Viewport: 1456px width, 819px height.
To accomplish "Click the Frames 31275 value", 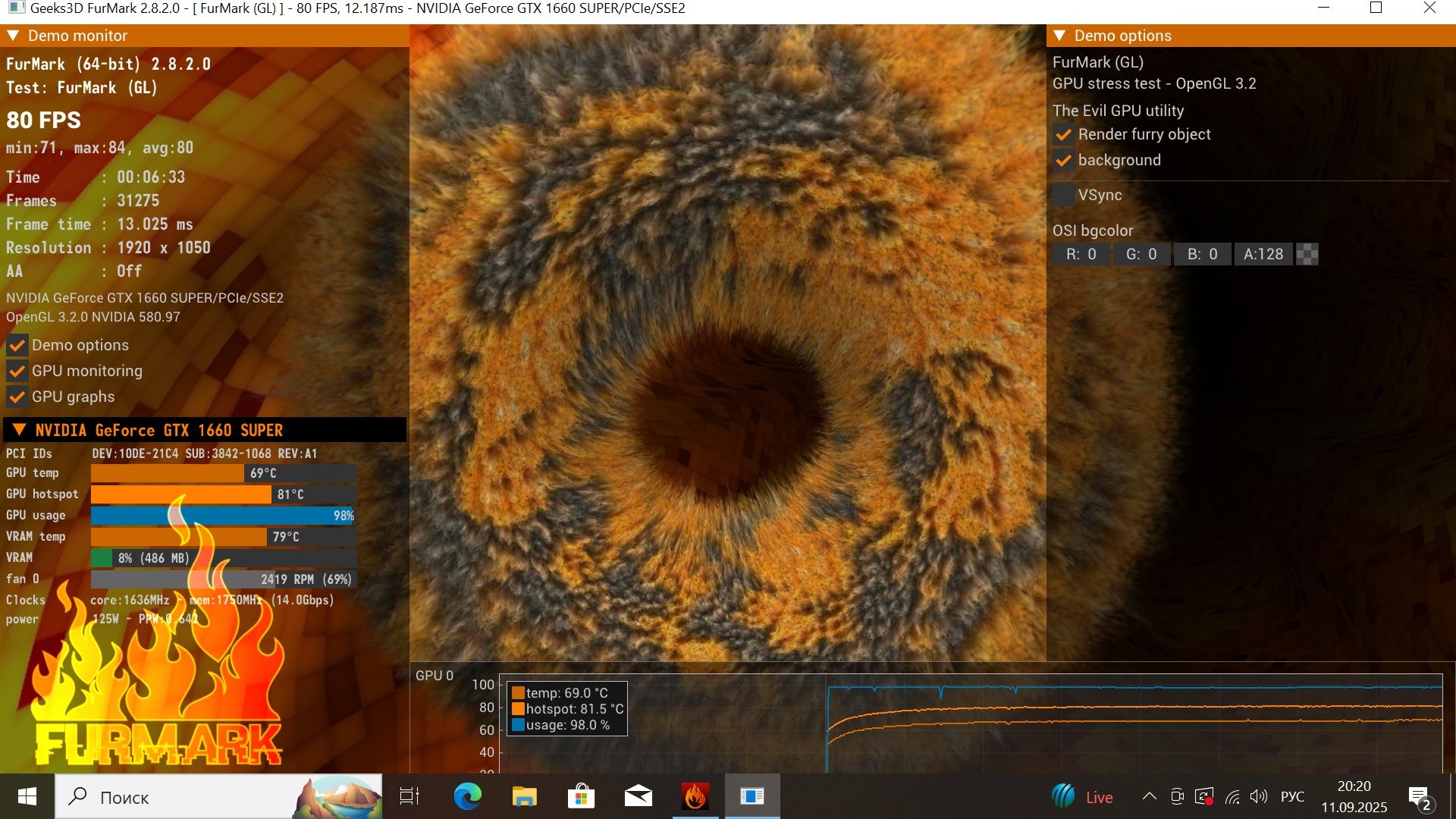I will tap(138, 200).
